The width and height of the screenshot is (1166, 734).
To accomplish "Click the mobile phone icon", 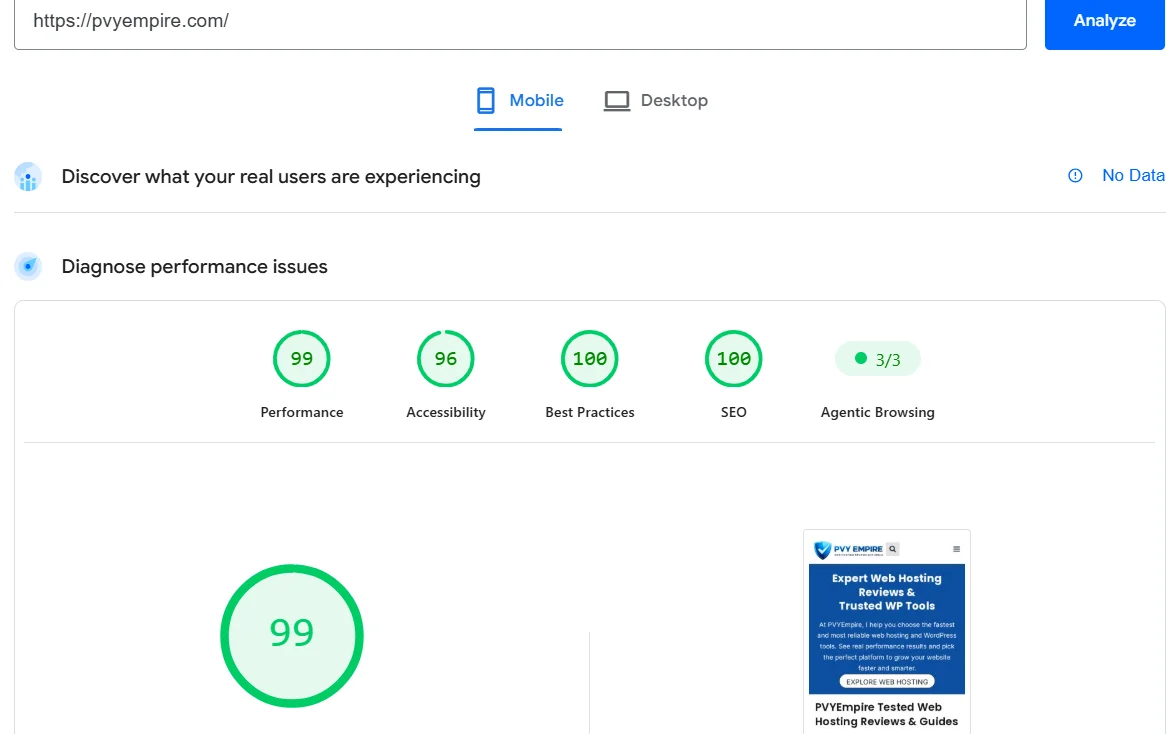I will [x=486, y=100].
